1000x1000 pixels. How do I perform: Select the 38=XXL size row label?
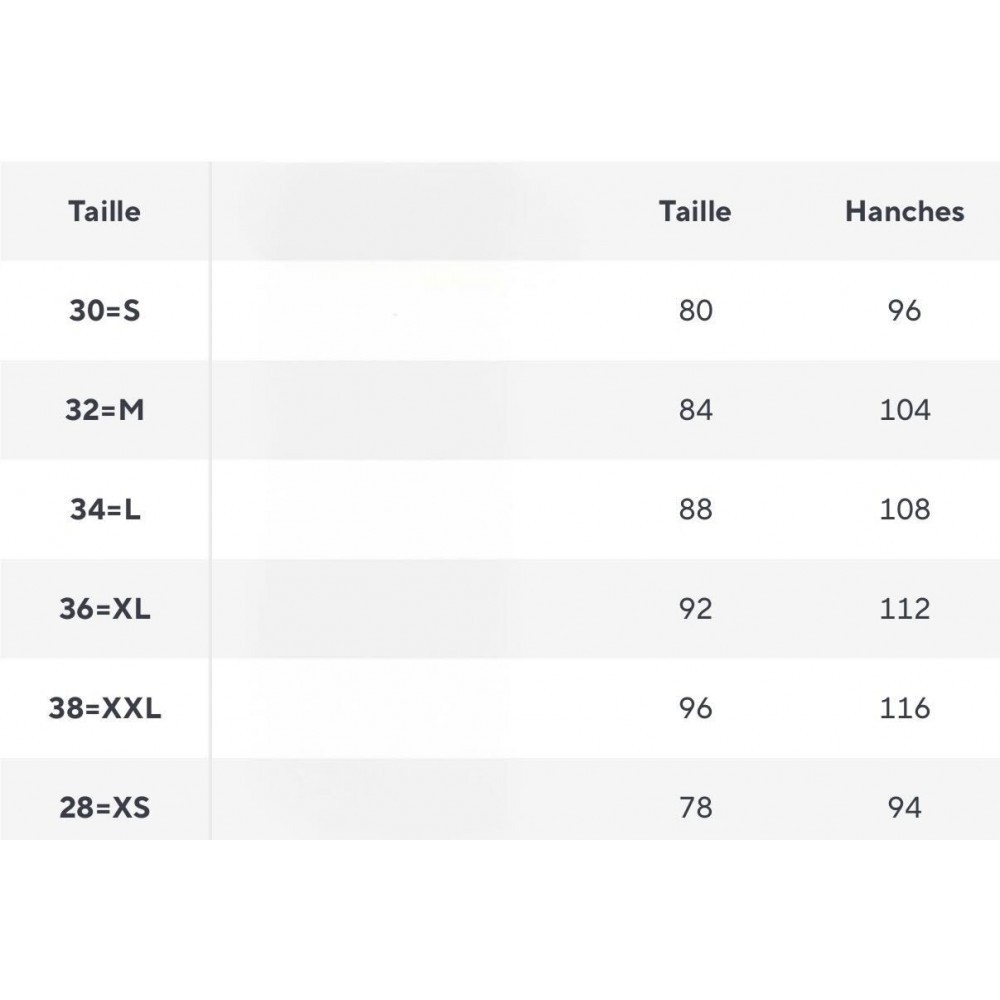click(x=105, y=708)
